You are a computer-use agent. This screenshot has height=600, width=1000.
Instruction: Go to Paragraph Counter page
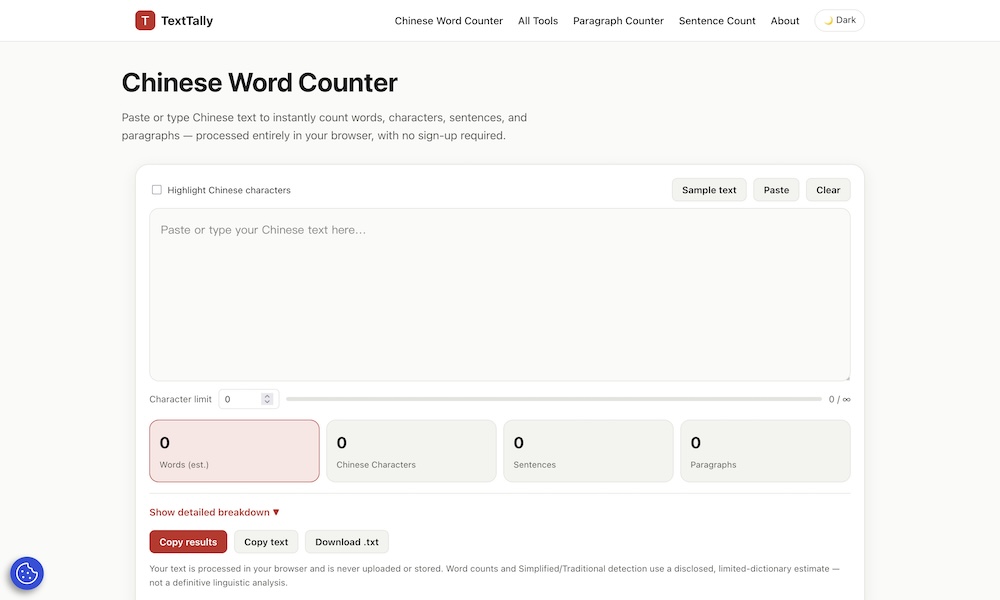coord(618,21)
